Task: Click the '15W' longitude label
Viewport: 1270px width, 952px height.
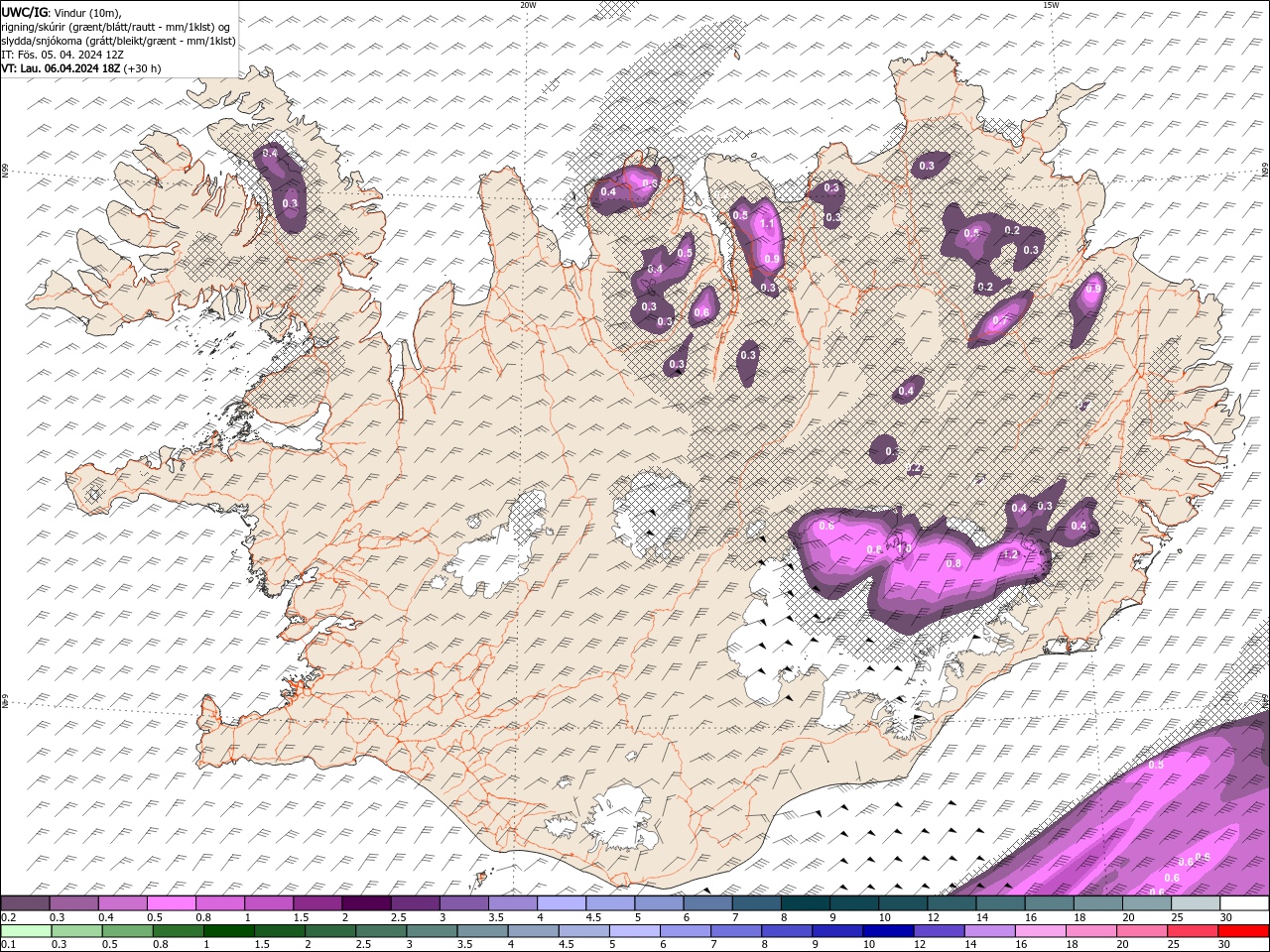Action: (x=1051, y=5)
